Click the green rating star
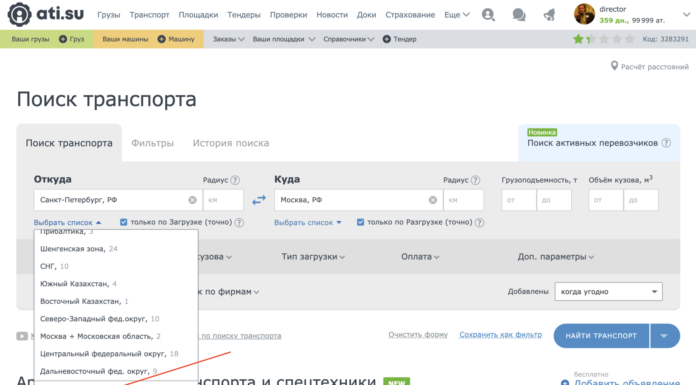Image resolution: width=696 pixels, height=385 pixels. (578, 39)
